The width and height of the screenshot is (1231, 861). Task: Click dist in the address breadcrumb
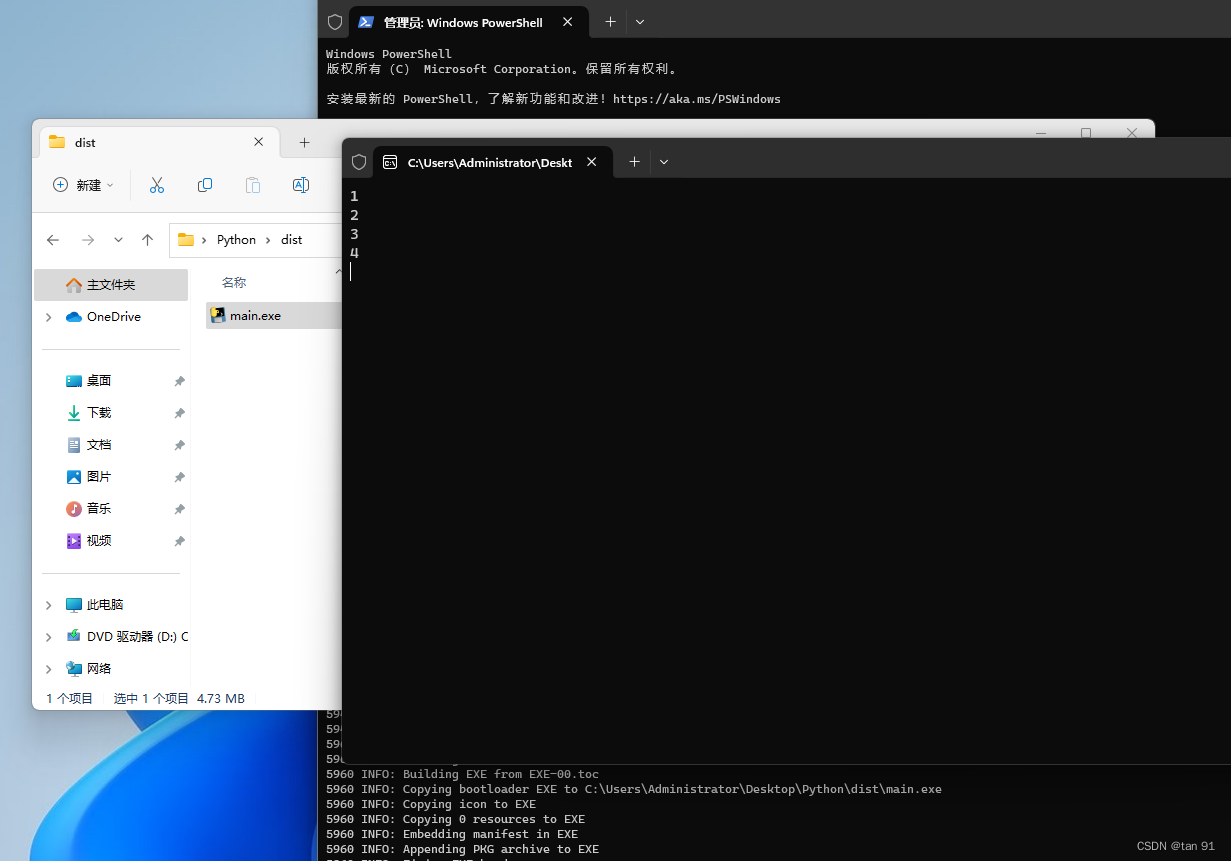291,240
